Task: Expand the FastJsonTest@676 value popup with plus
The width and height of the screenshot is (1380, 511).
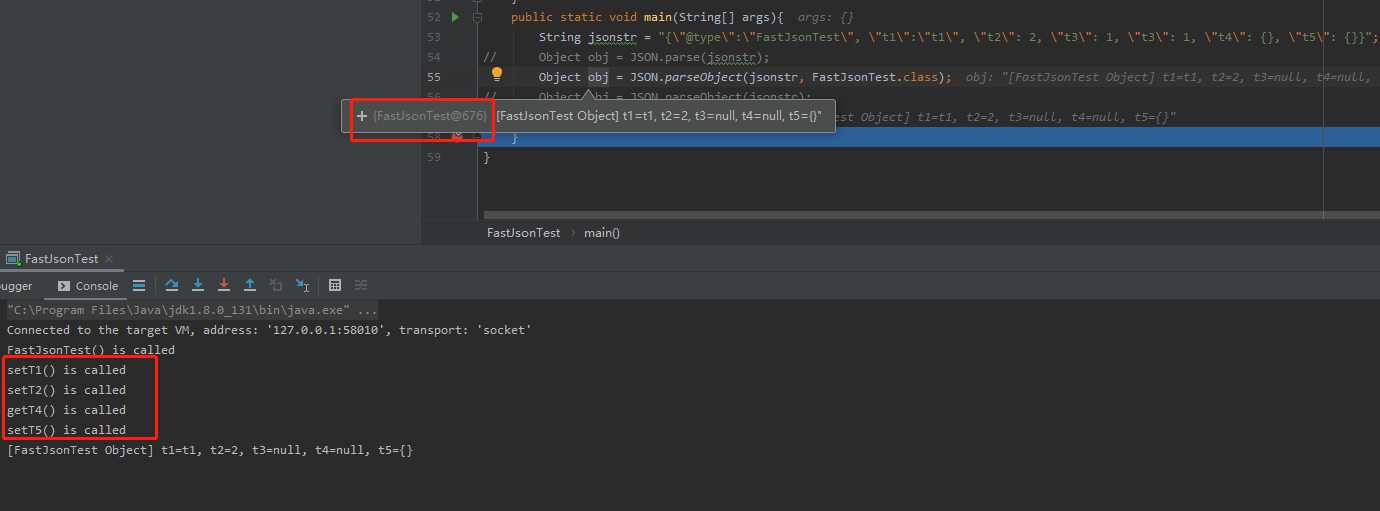Action: (x=362, y=116)
